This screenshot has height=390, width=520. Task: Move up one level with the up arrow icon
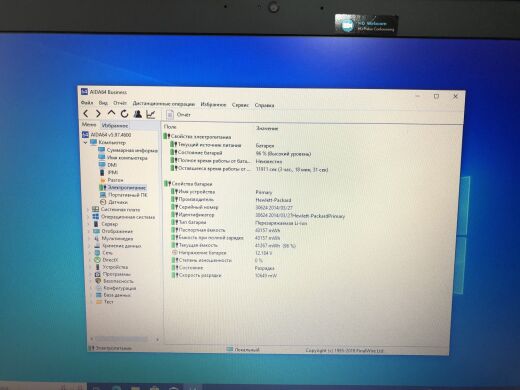(111, 114)
